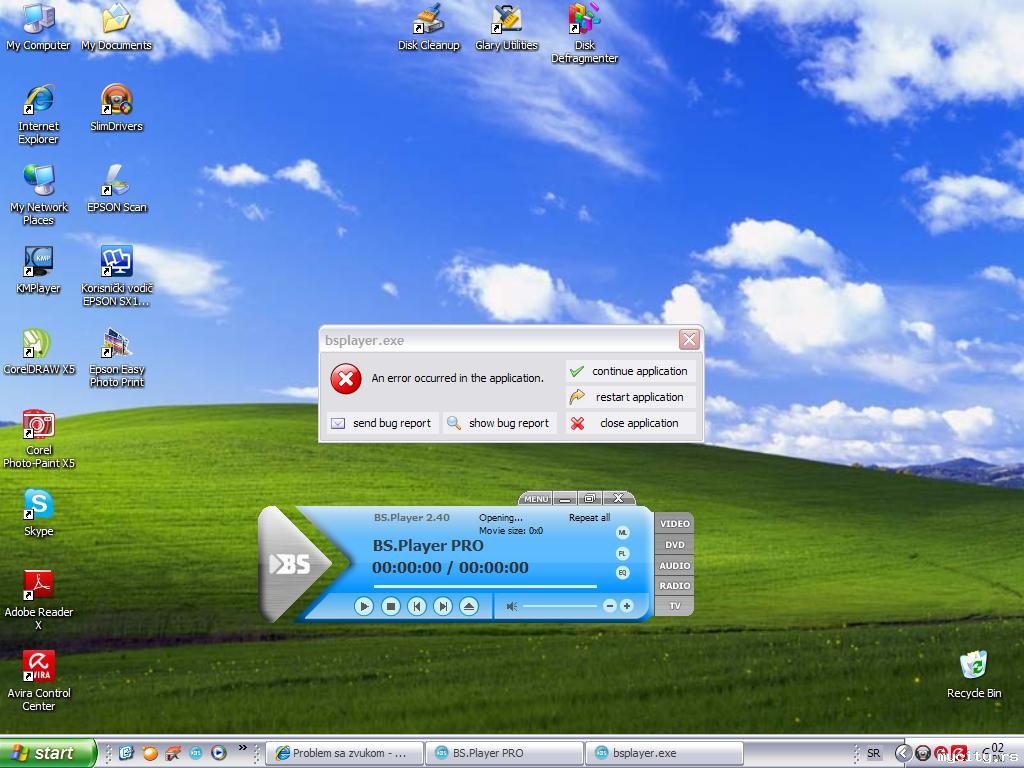This screenshot has width=1024, height=768.
Task: Open the equalizer with EQ button
Action: (x=622, y=573)
